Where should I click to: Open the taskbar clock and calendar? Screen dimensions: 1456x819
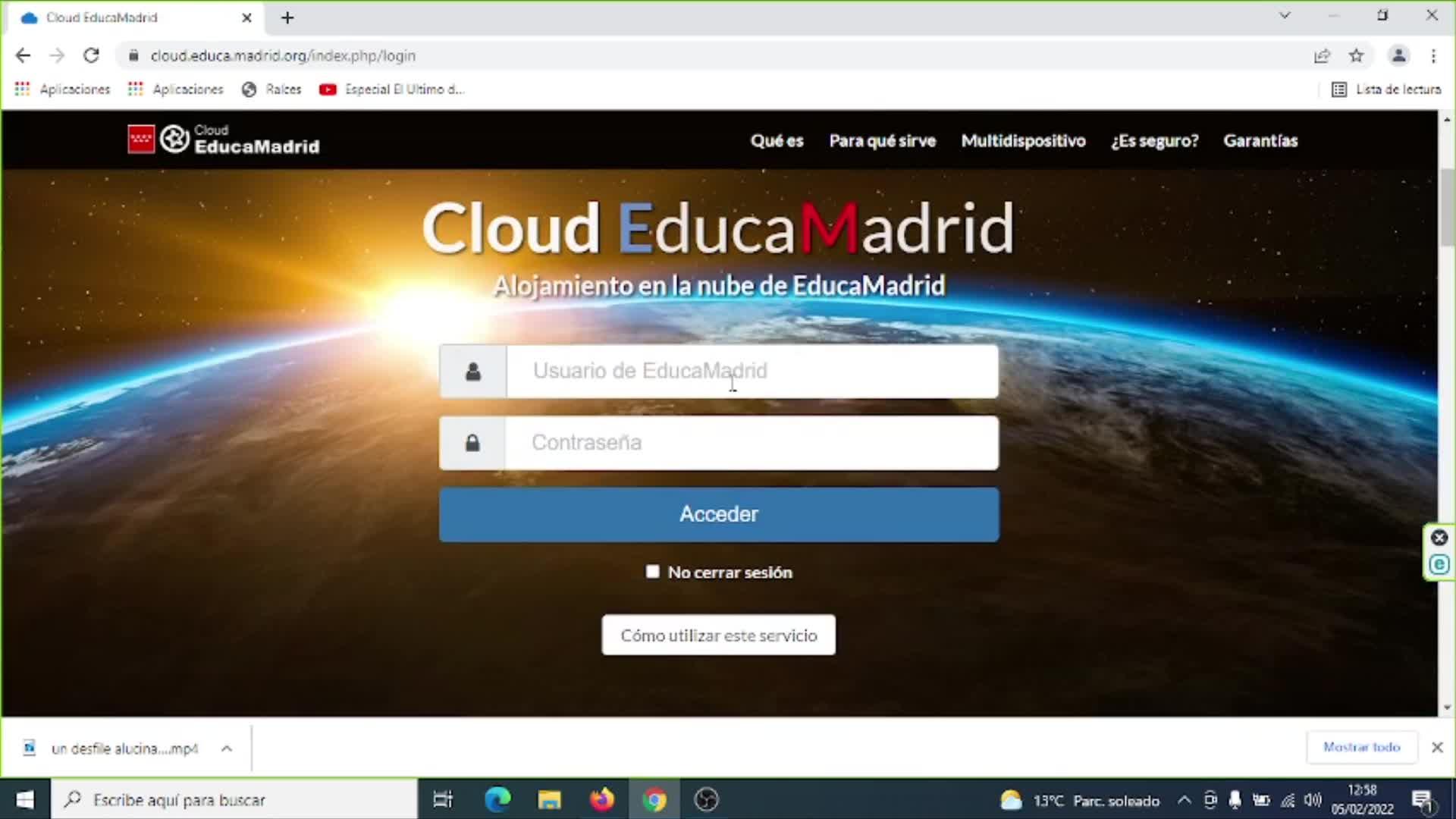tap(1363, 800)
